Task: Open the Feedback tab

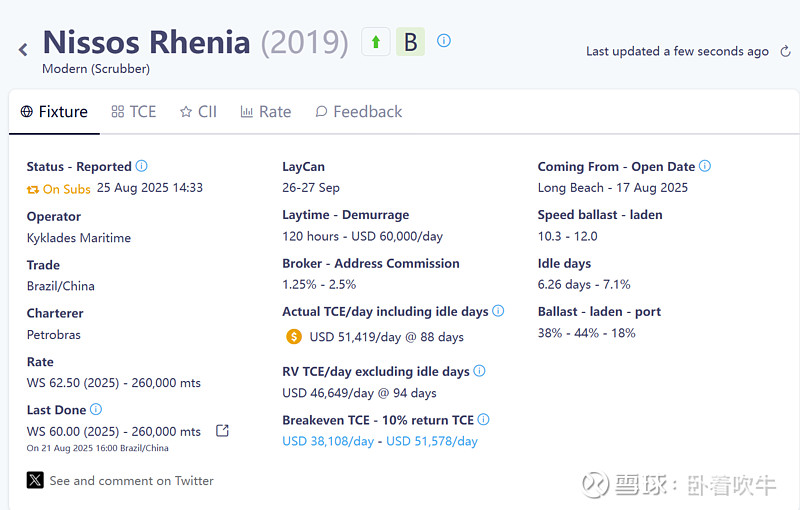Action: pyautogui.click(x=359, y=112)
